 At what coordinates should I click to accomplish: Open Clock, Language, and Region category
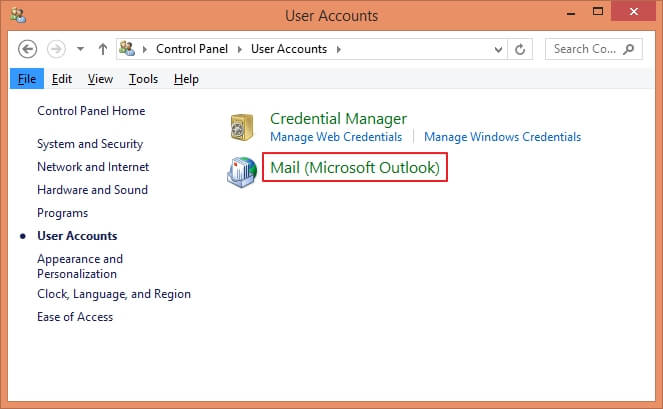(114, 294)
